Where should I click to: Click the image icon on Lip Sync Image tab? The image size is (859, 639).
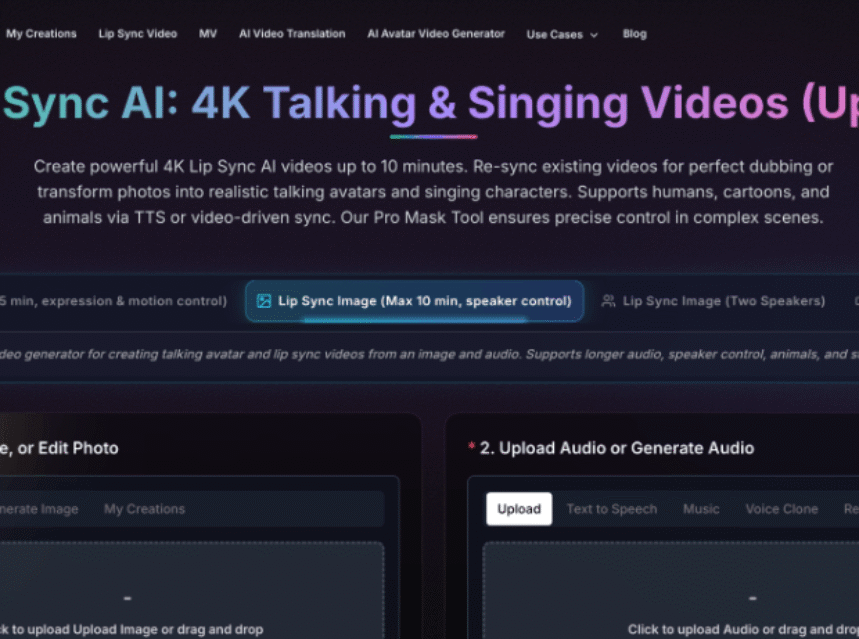(x=264, y=301)
